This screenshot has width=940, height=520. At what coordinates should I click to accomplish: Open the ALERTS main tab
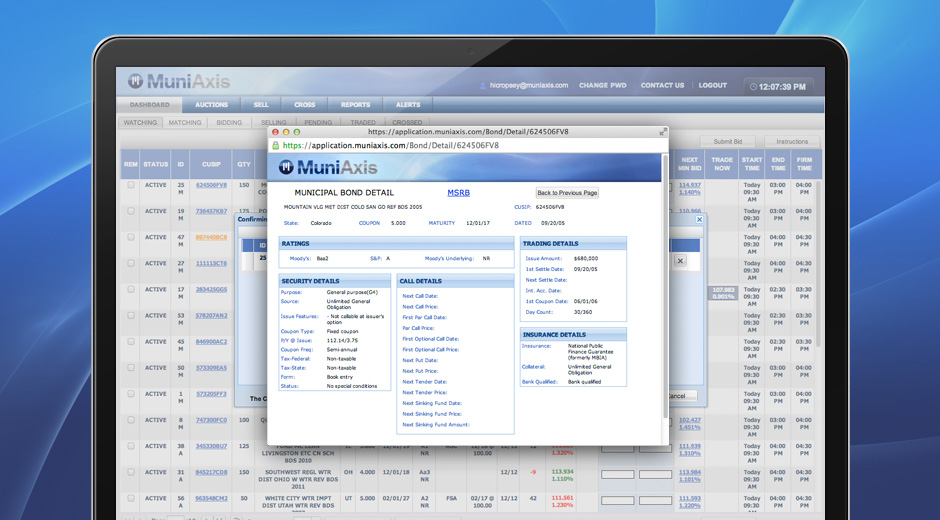point(408,105)
